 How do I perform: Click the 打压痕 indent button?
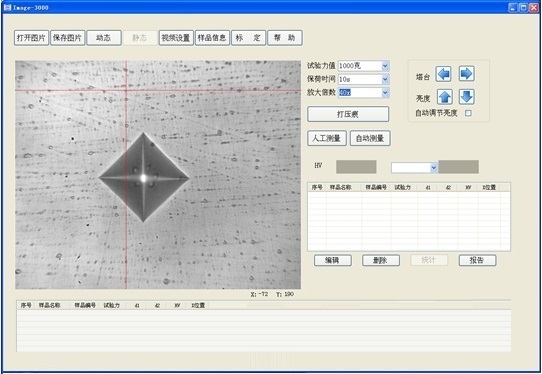pos(348,114)
